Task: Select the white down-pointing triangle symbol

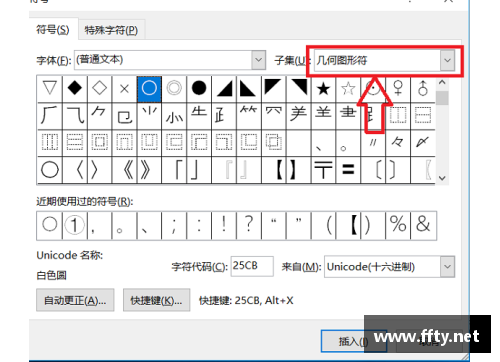Action: click(50, 88)
